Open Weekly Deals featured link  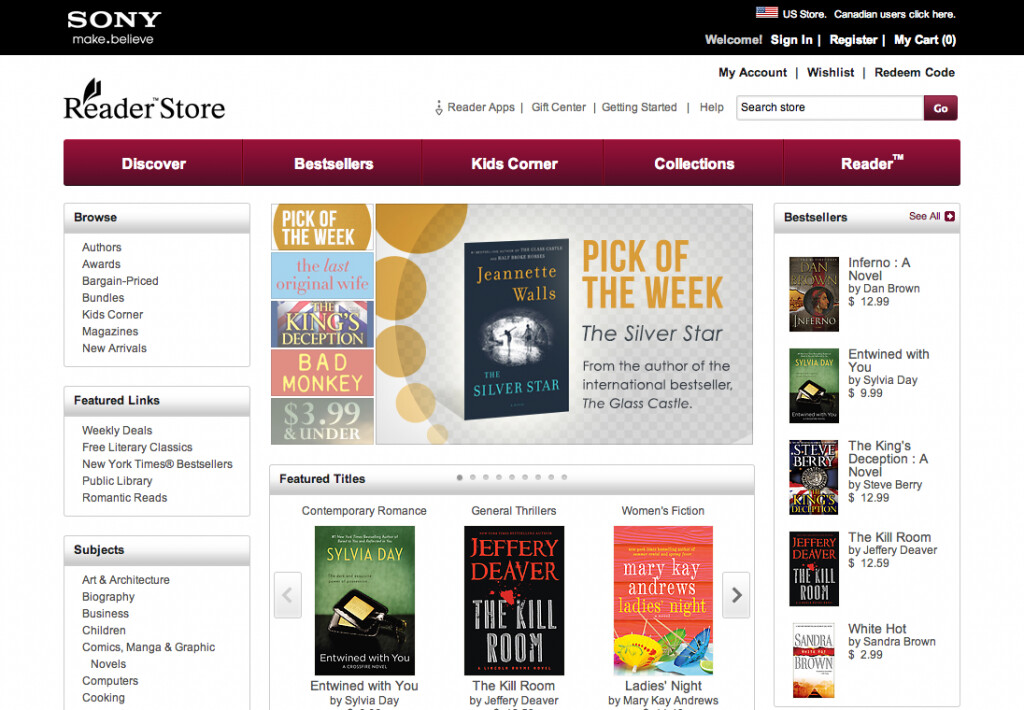click(x=117, y=430)
